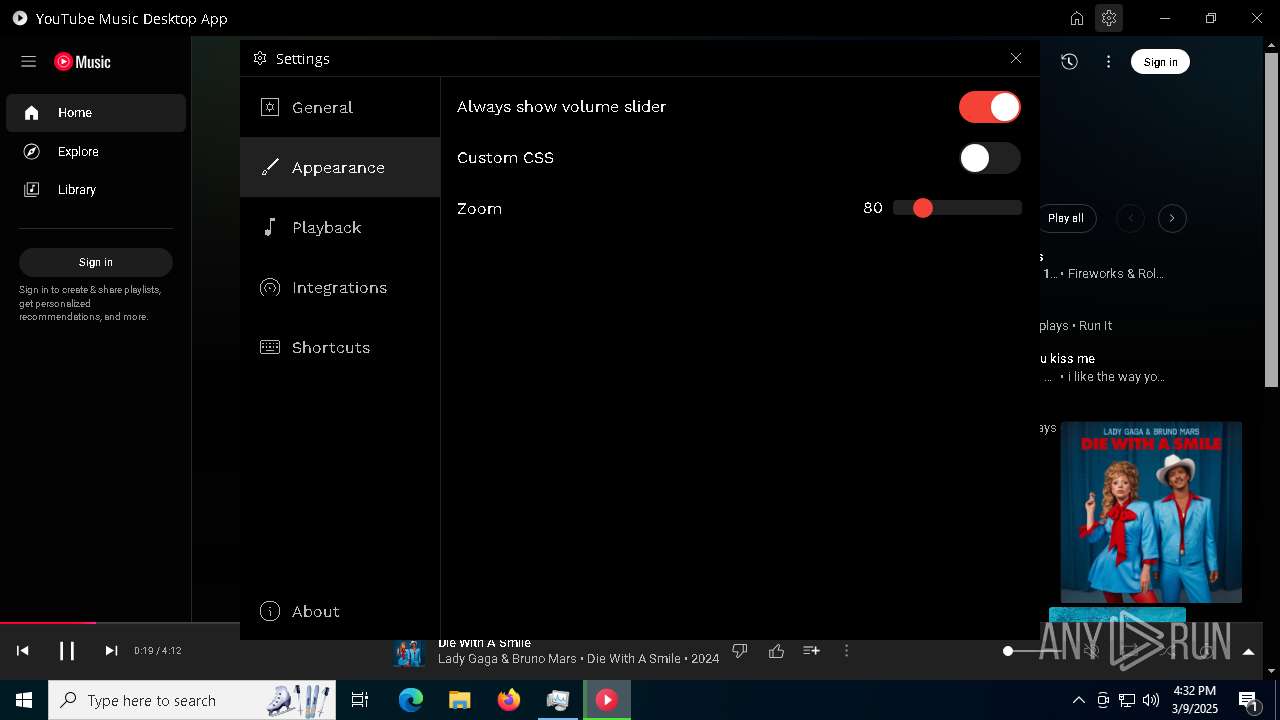Click the YouTube Music logo
The width and height of the screenshot is (1280, 720).
coord(83,62)
